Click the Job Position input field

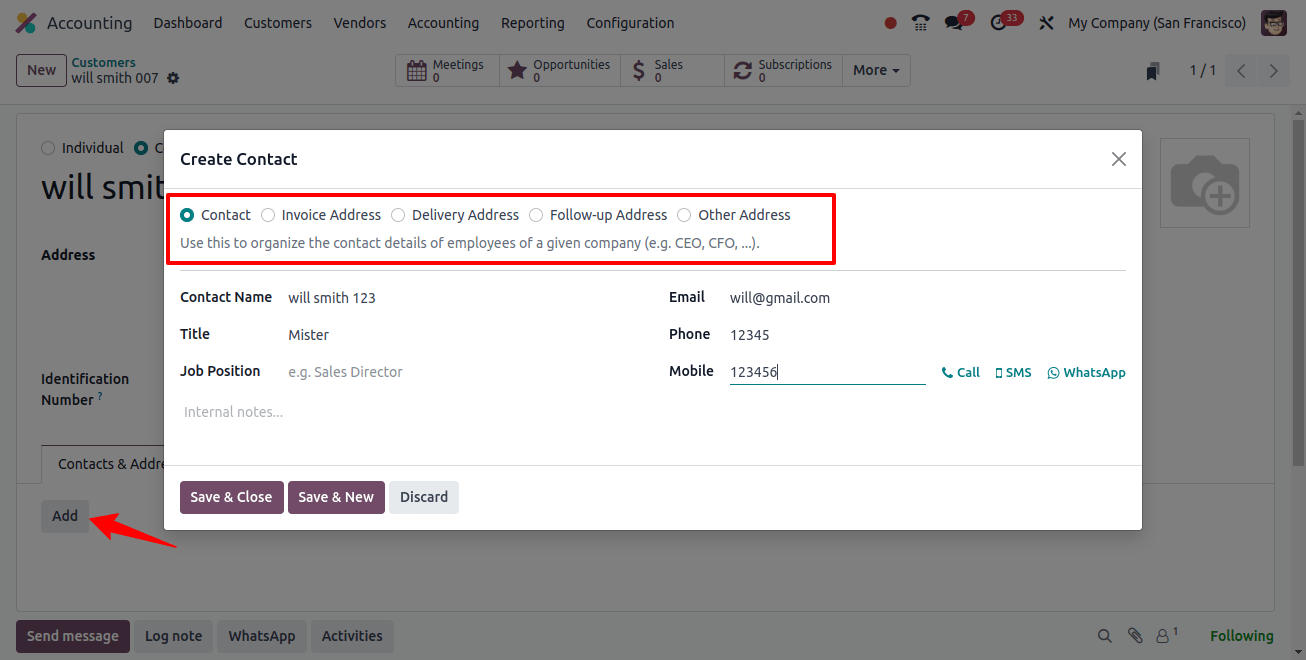[x=460, y=372]
